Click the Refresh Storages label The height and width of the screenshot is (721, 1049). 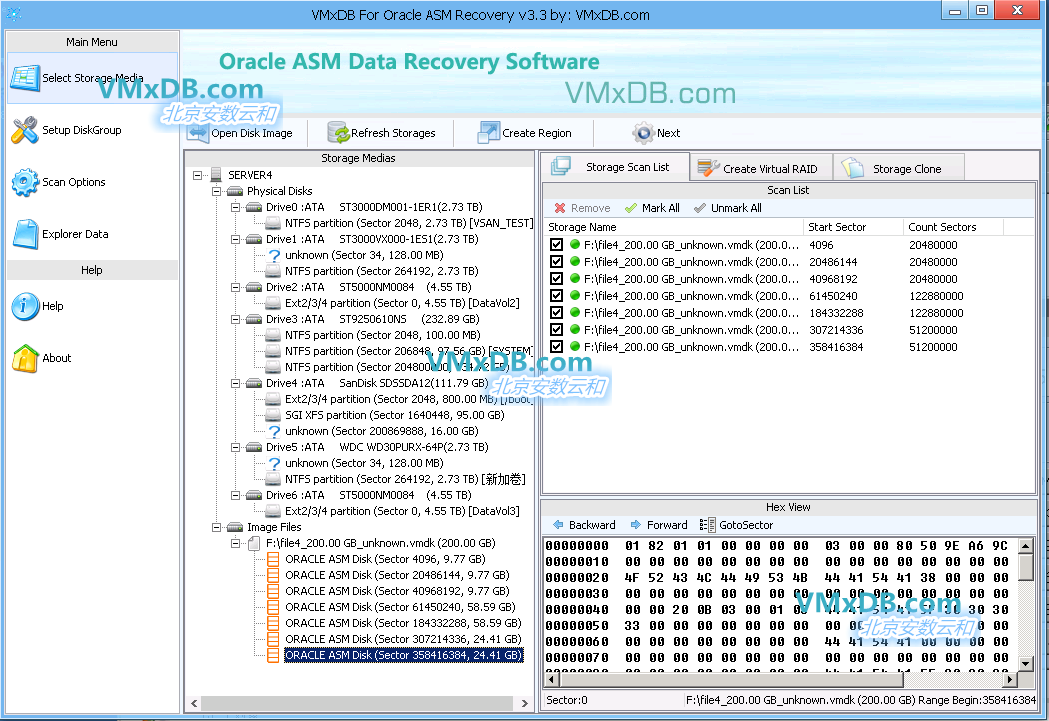pyautogui.click(x=393, y=133)
